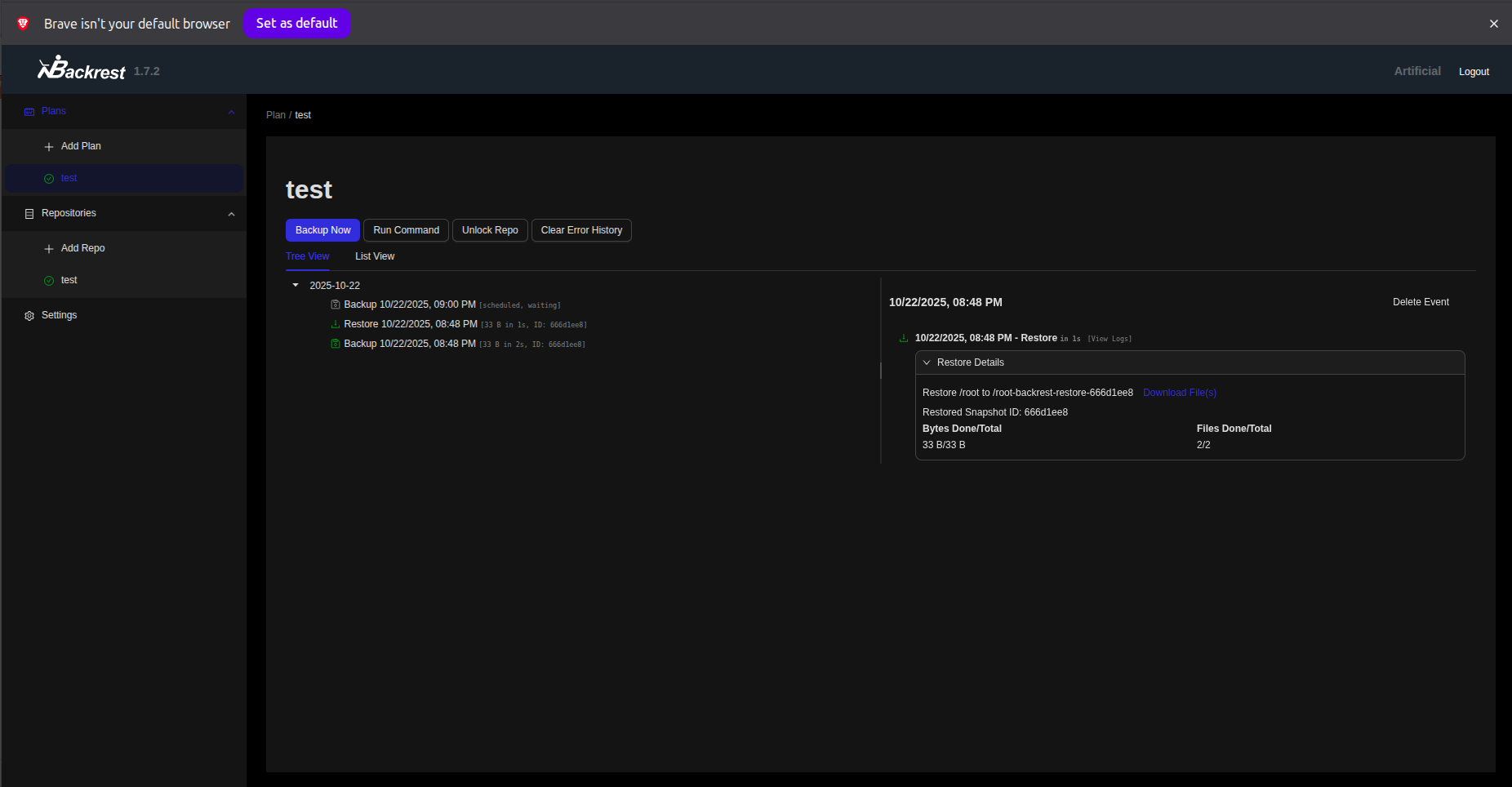Open the View Logs link
The image size is (1512, 787).
point(1110,339)
